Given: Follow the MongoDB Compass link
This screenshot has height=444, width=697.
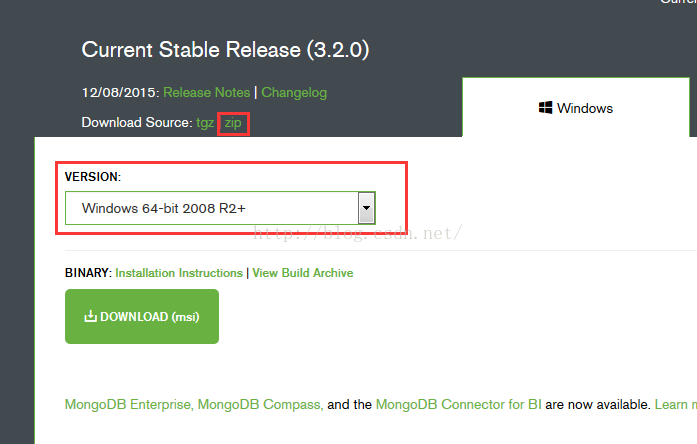Looking at the screenshot, I should coord(260,404).
